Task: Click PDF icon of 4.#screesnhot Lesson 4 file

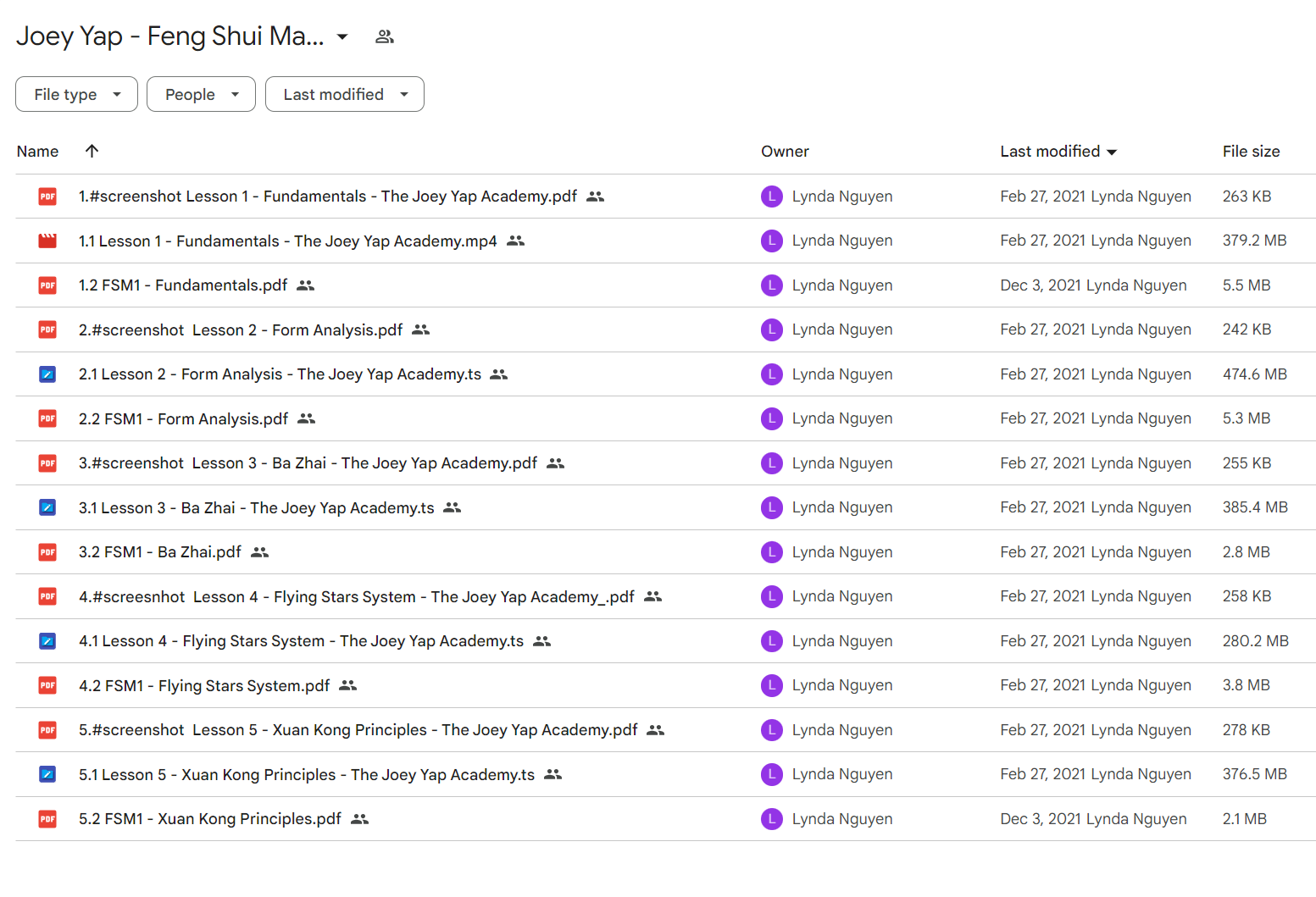Action: pyautogui.click(x=47, y=596)
